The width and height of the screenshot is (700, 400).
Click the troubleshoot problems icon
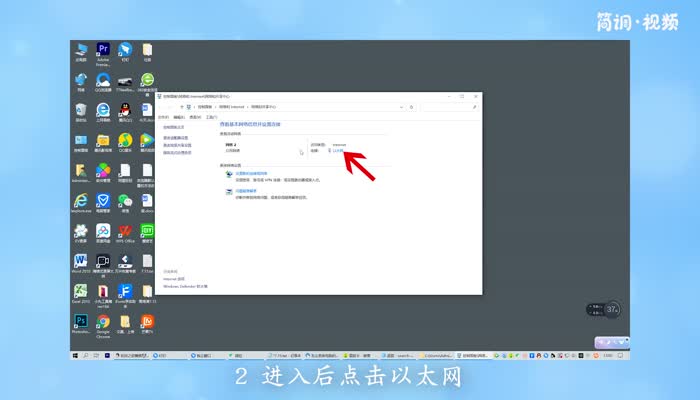pyautogui.click(x=229, y=192)
